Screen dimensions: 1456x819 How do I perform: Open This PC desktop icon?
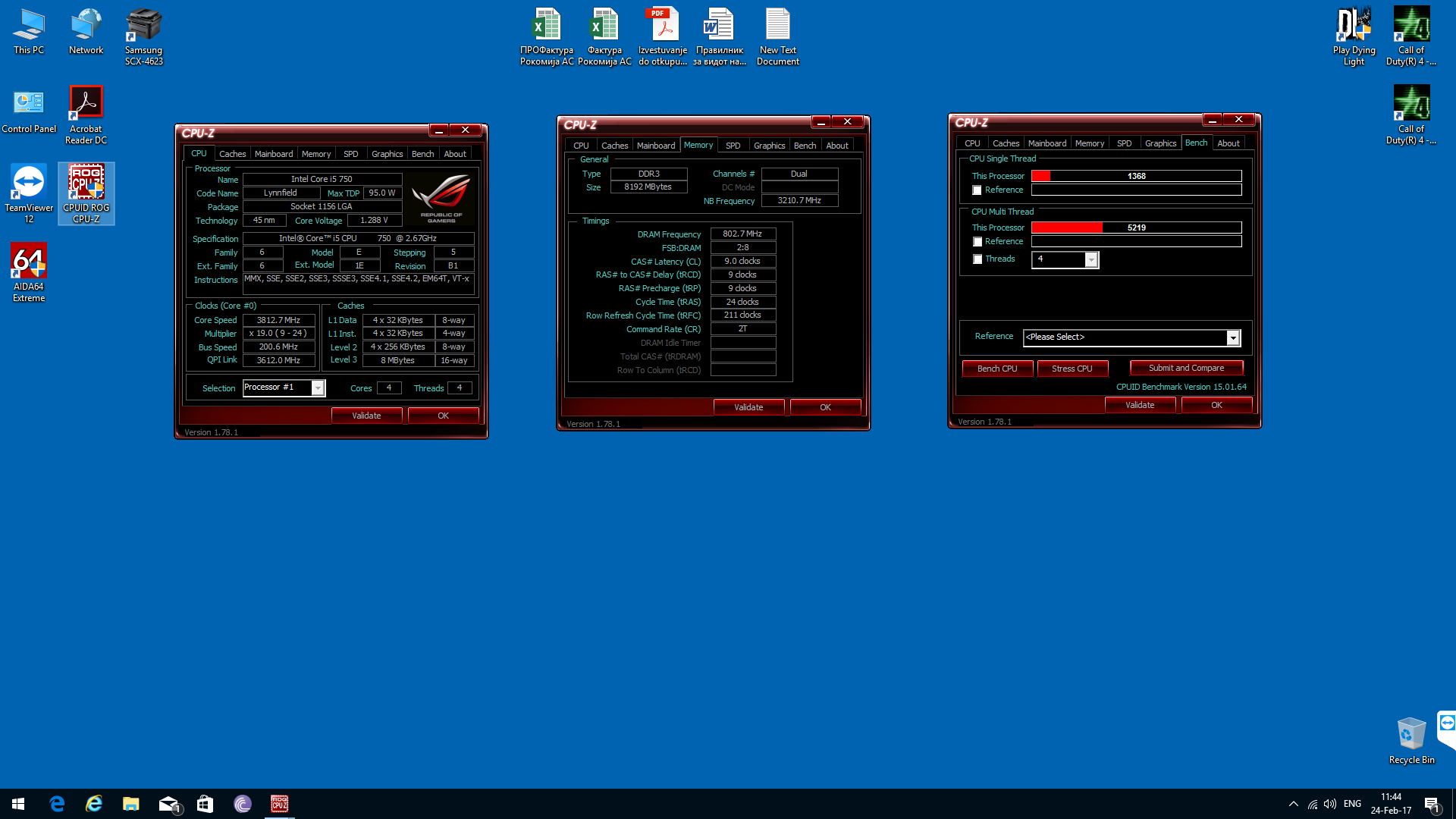point(29,32)
